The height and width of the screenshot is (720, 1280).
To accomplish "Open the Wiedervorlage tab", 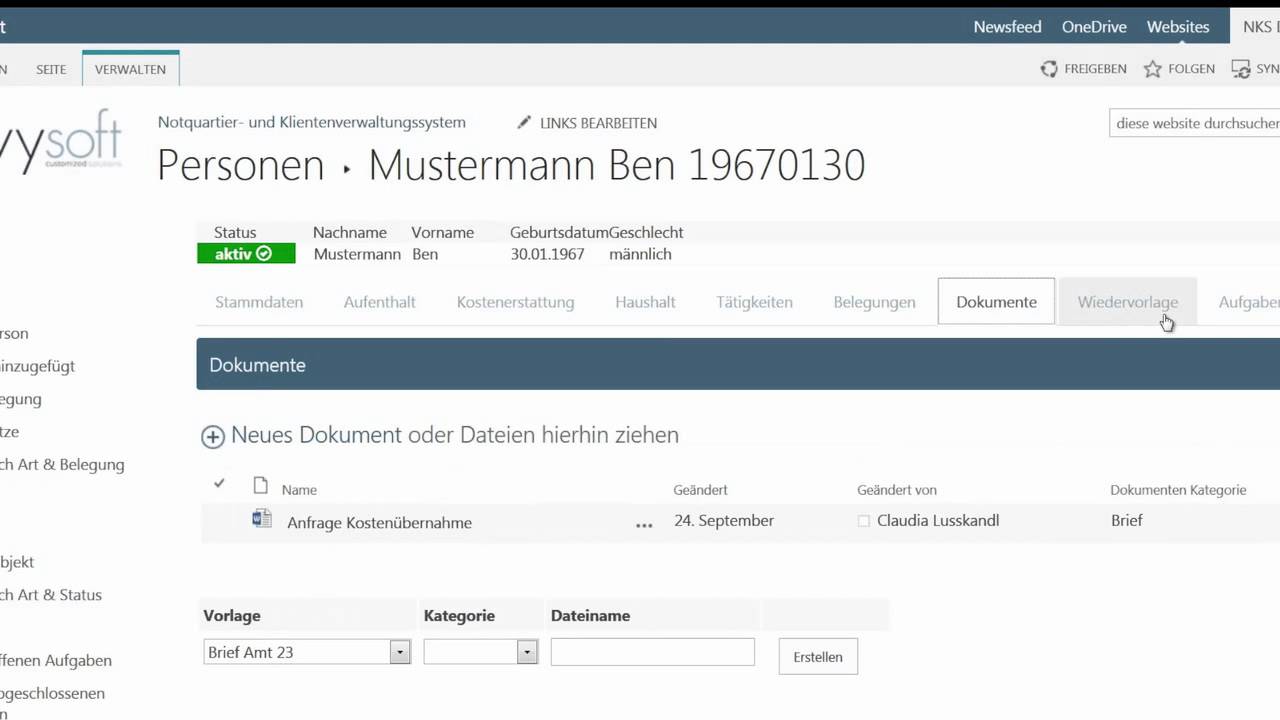I will [x=1128, y=302].
